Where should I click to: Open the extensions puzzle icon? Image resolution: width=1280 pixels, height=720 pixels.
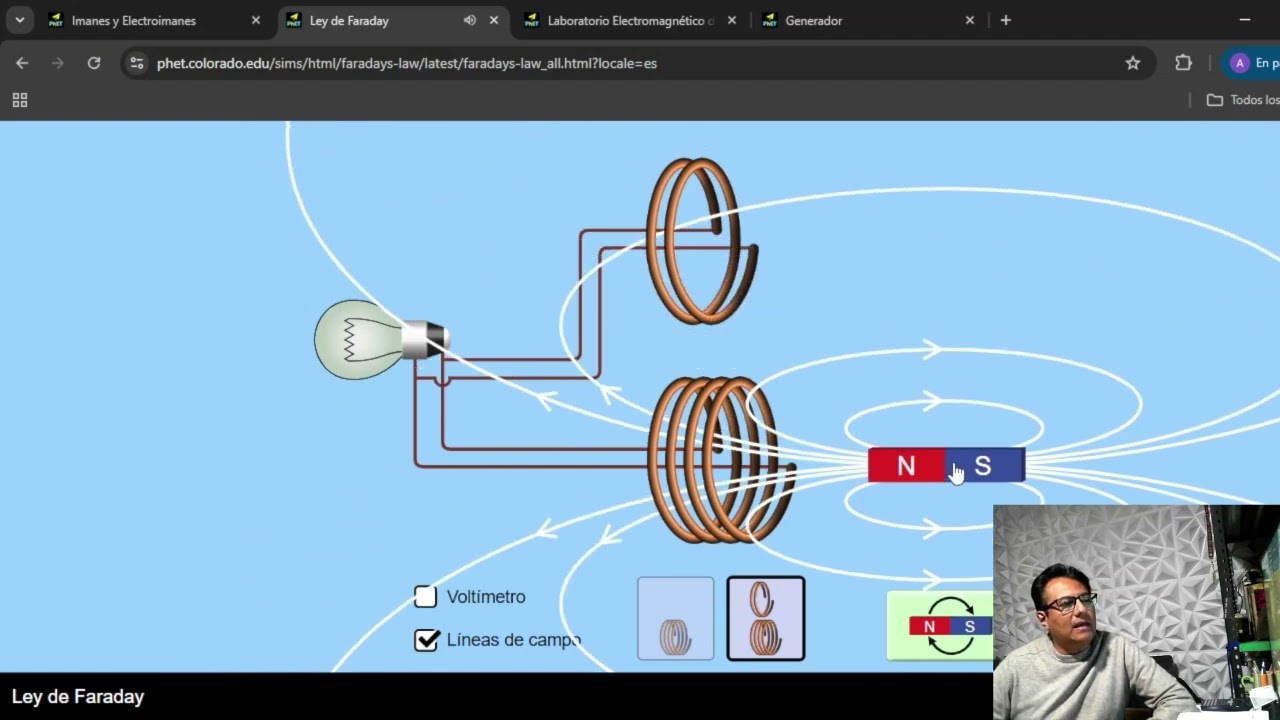(1184, 63)
